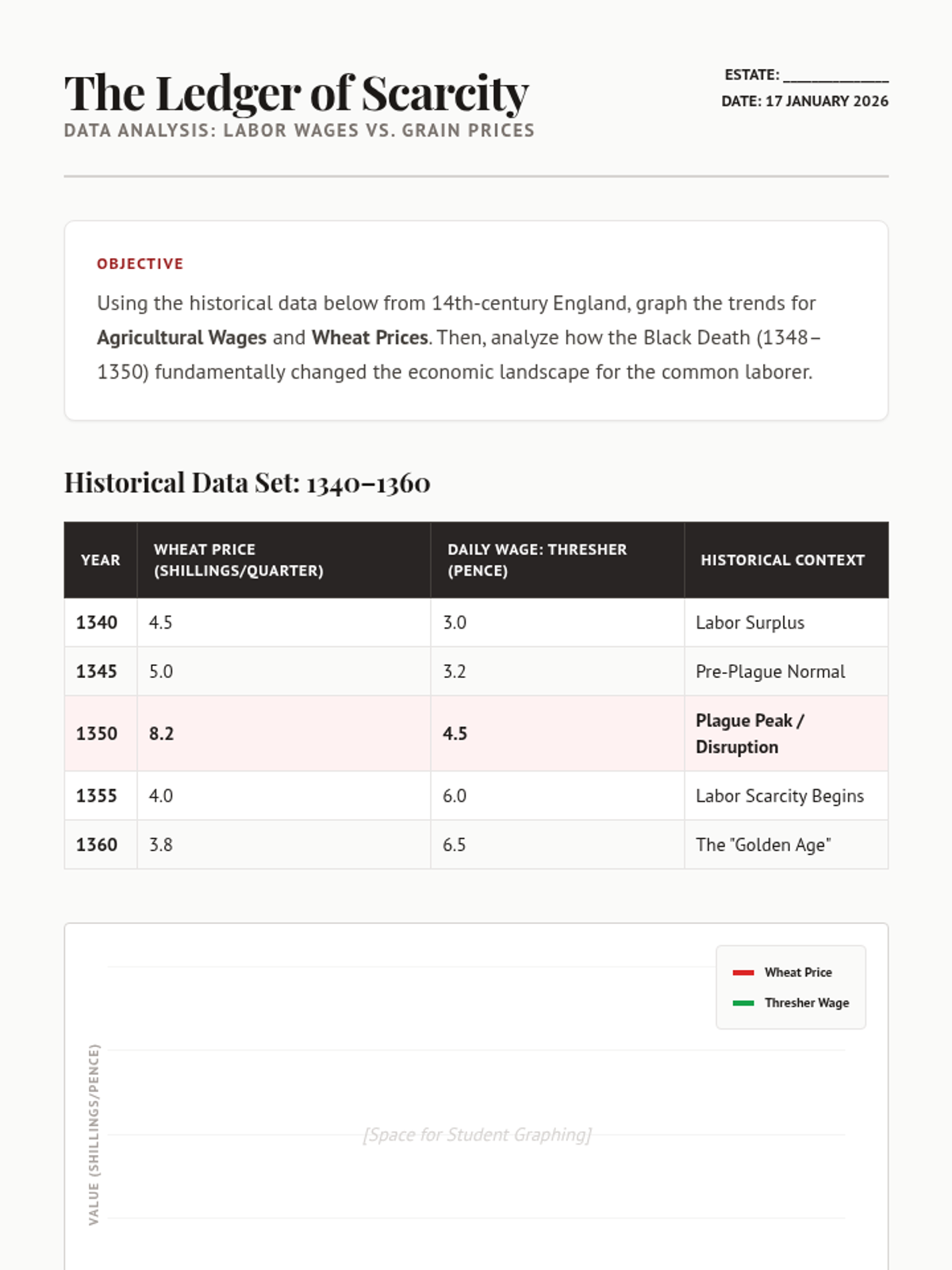Screen dimensions: 952x1270
Task: Click the "Golden Age" context cell
Action: (x=763, y=845)
